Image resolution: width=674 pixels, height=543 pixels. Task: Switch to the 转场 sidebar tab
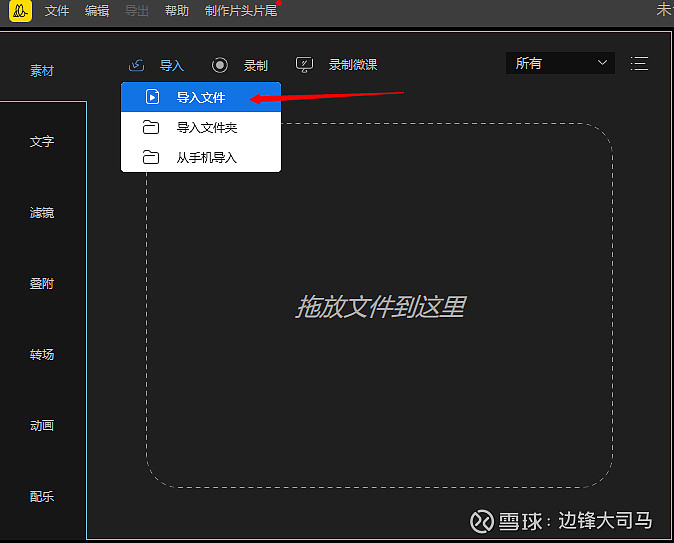42,354
